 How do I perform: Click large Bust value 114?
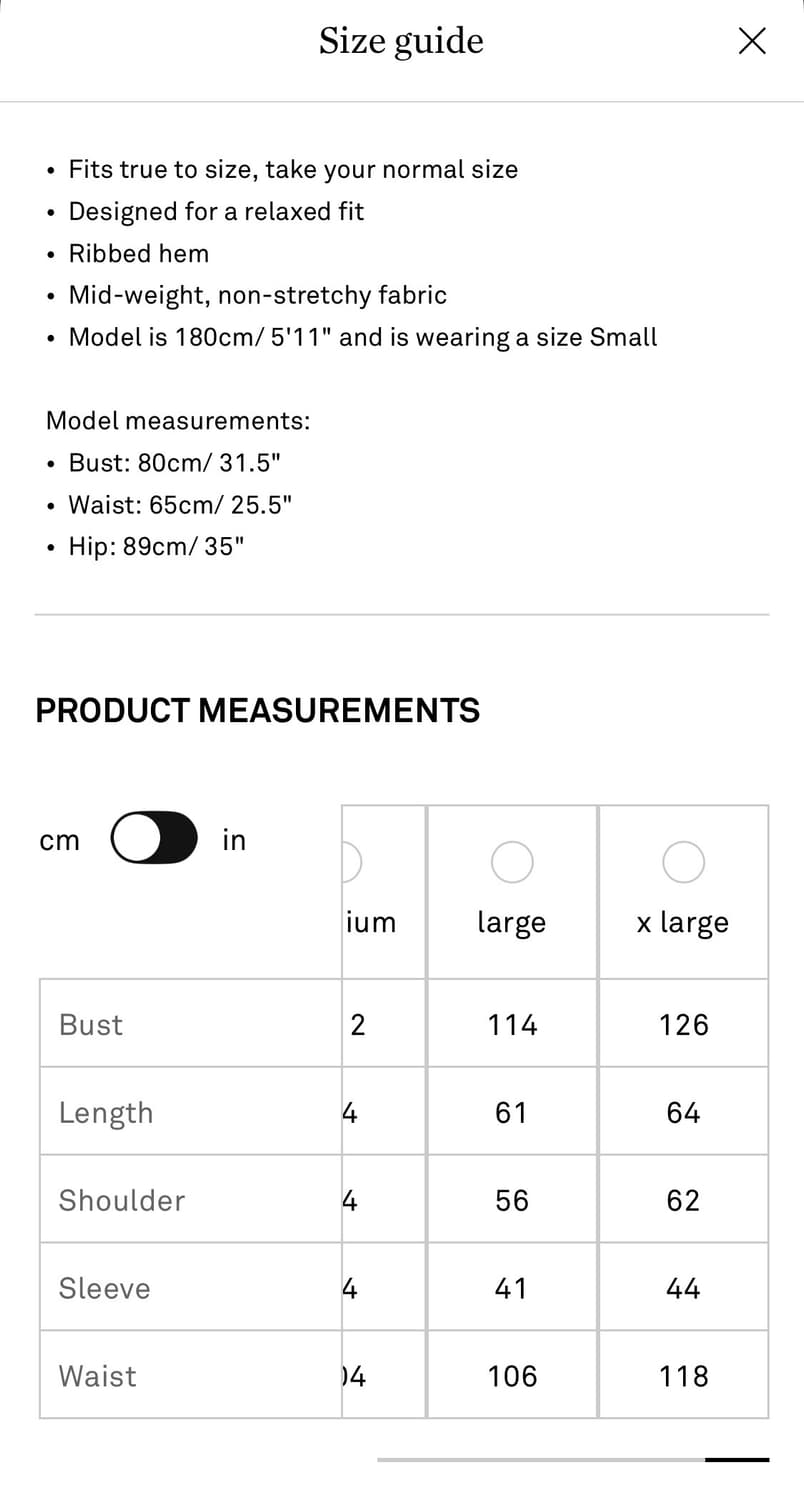[x=512, y=1024]
